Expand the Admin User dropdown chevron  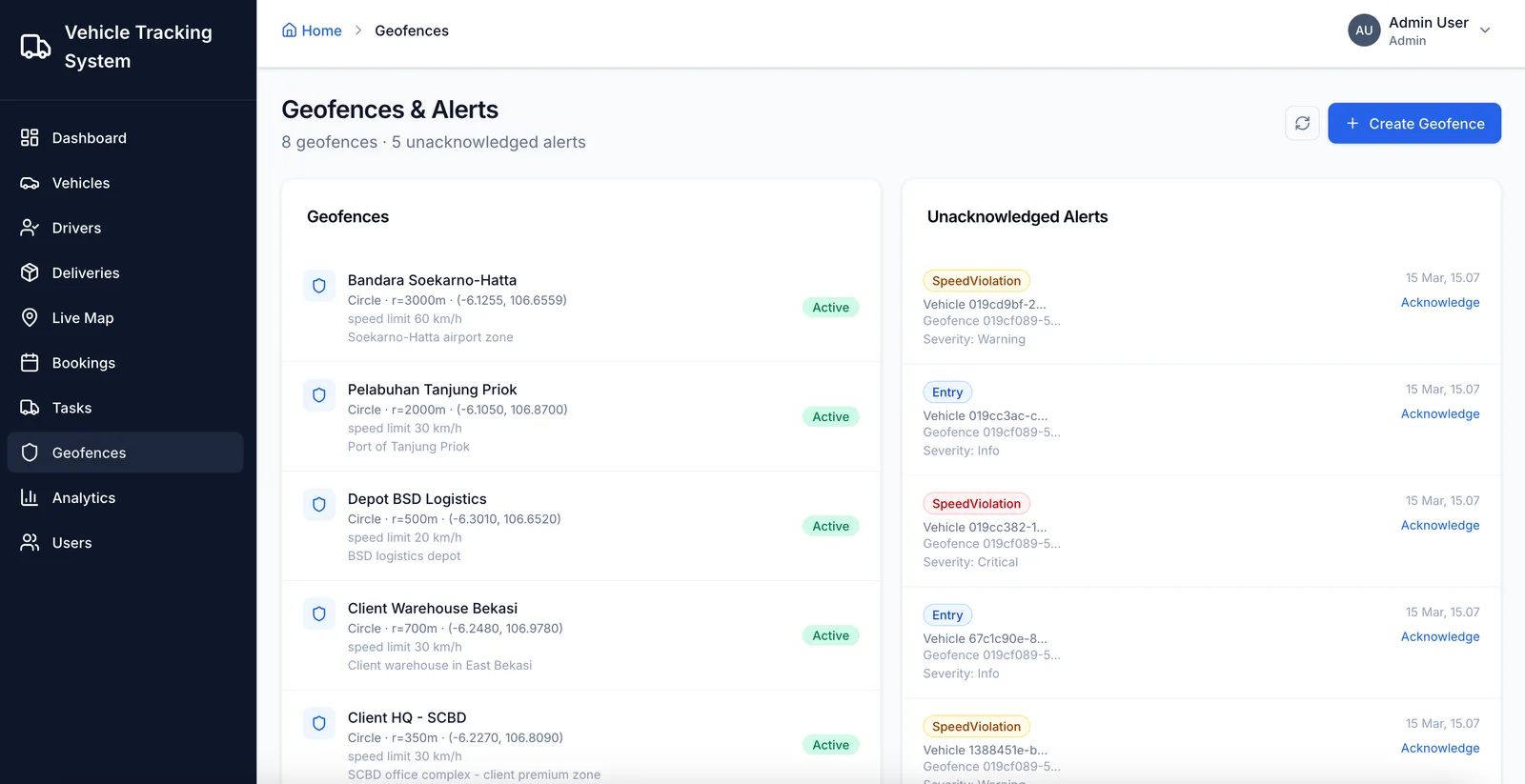pos(1485,30)
